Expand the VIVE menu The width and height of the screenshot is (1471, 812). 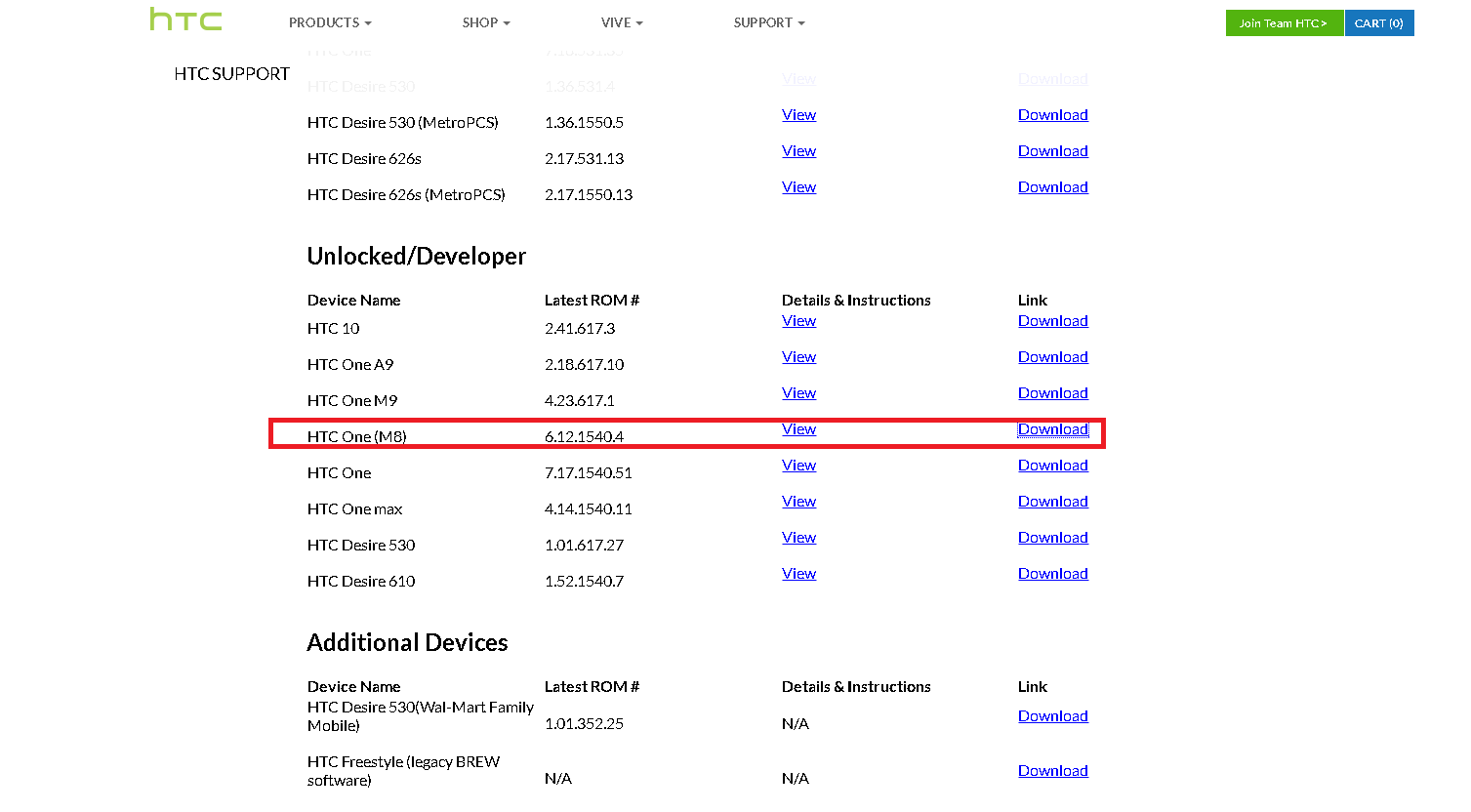(x=622, y=22)
